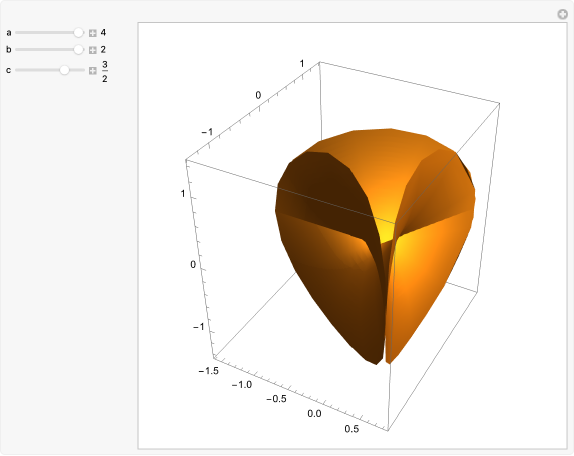Click the axis tick label -1.5

[x=209, y=371]
